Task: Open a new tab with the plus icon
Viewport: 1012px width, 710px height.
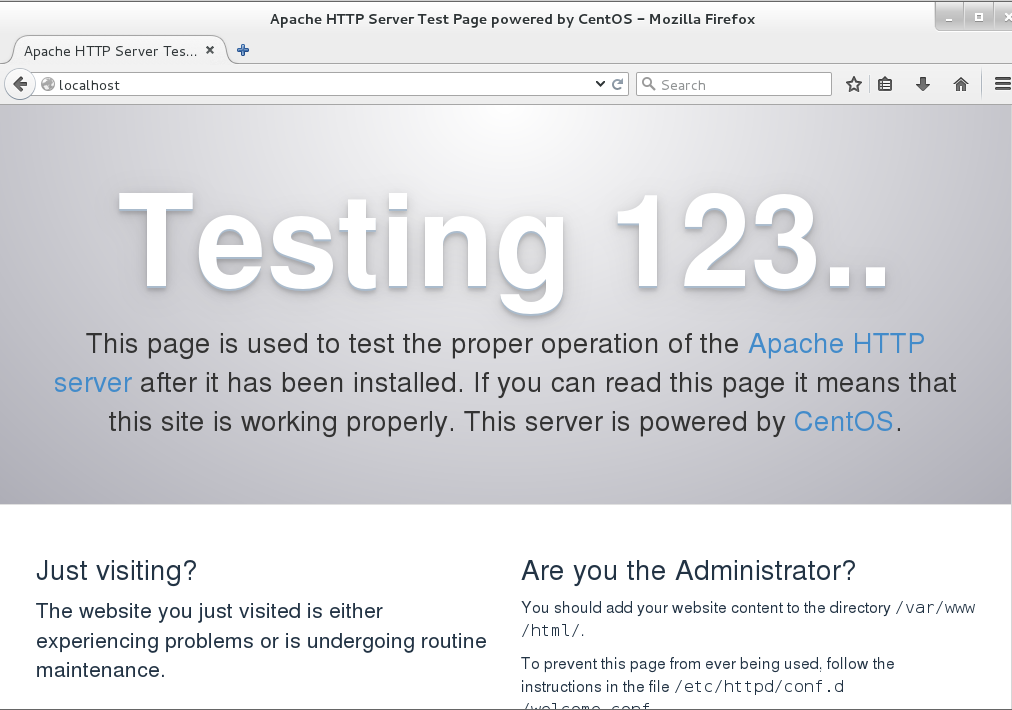Action: coord(243,50)
